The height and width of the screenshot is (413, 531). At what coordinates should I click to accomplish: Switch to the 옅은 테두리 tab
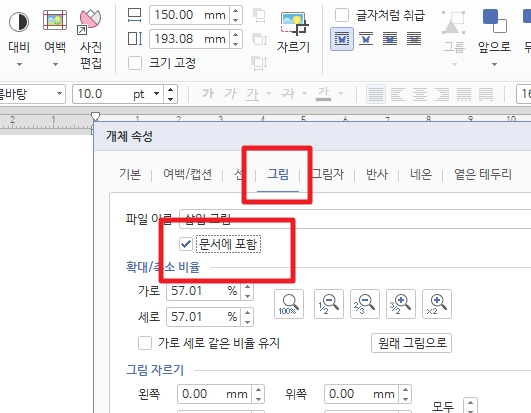(x=483, y=174)
